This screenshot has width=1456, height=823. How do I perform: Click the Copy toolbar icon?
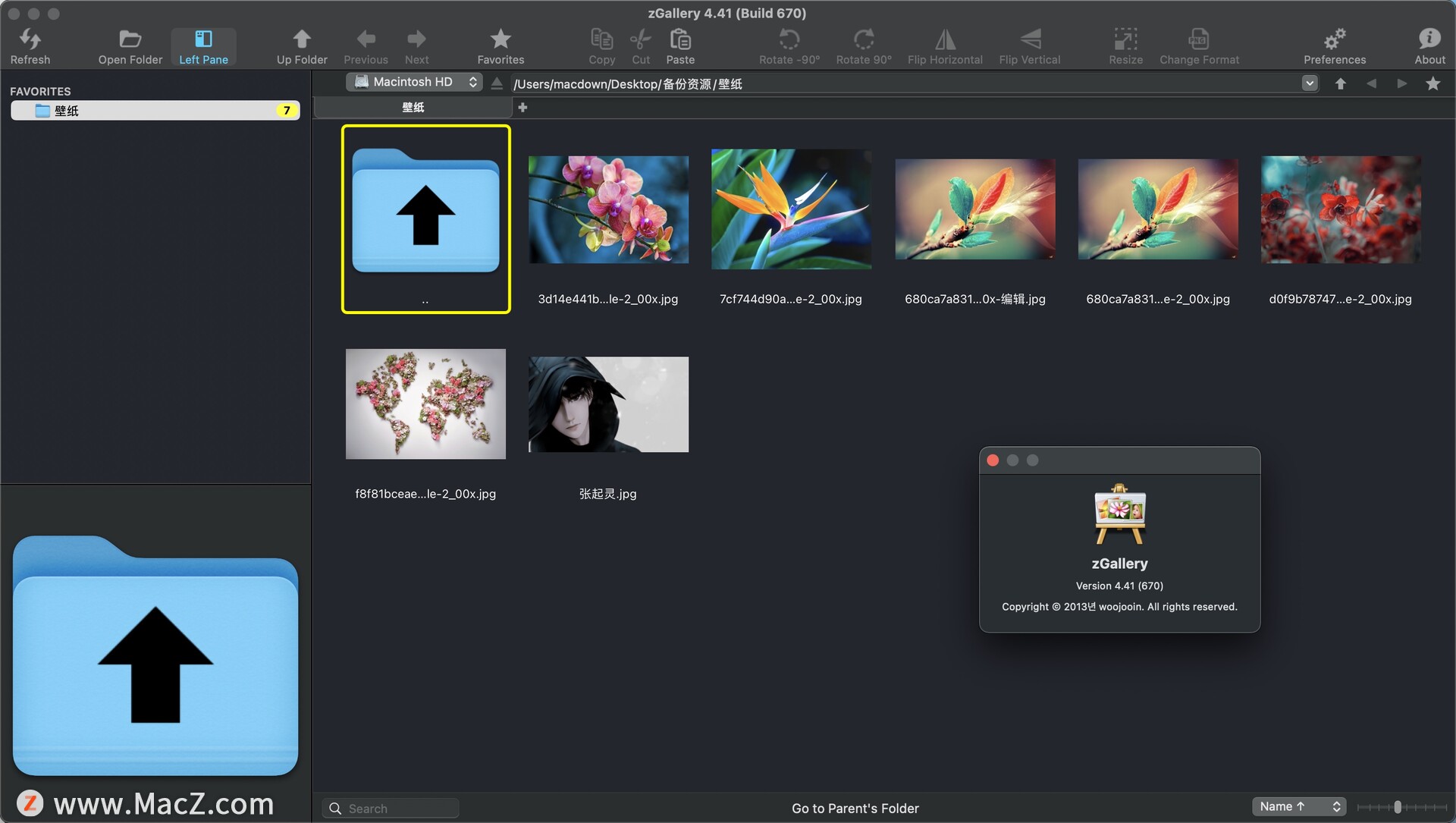tap(602, 39)
